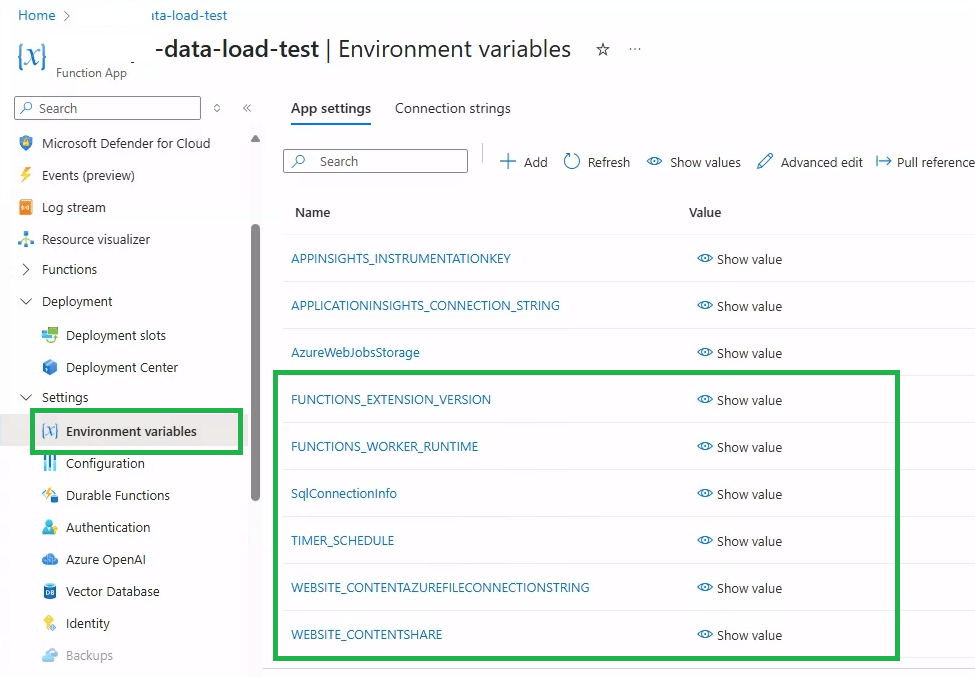Click the Resource visualizer icon
Screen dimensions: 975x677
(26, 239)
